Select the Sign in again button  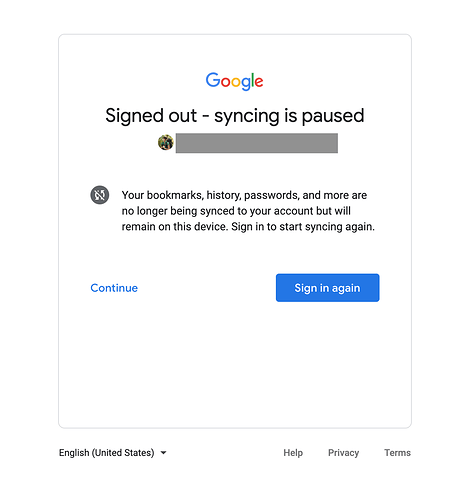(327, 288)
